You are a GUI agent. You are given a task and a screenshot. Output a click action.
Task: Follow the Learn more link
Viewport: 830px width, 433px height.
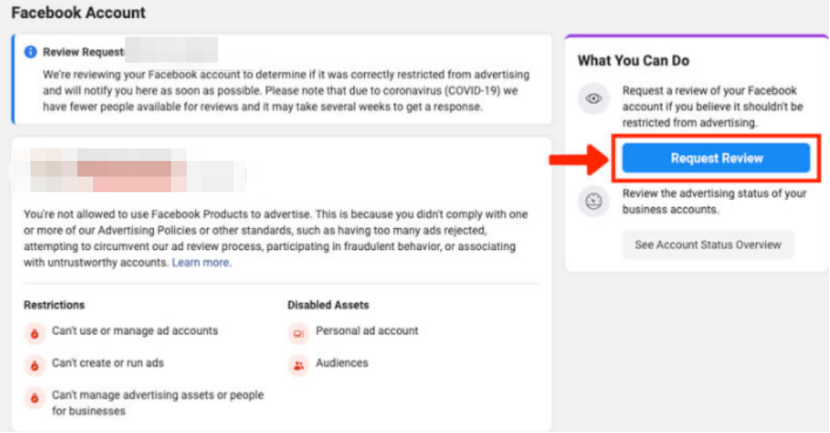[201, 263]
